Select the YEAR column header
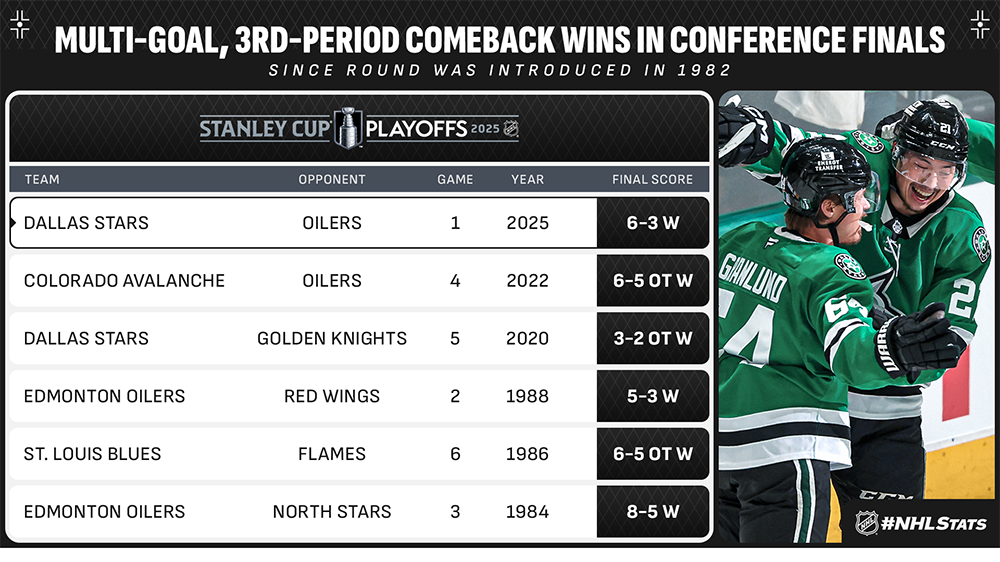This screenshot has width=1000, height=562. tap(527, 179)
